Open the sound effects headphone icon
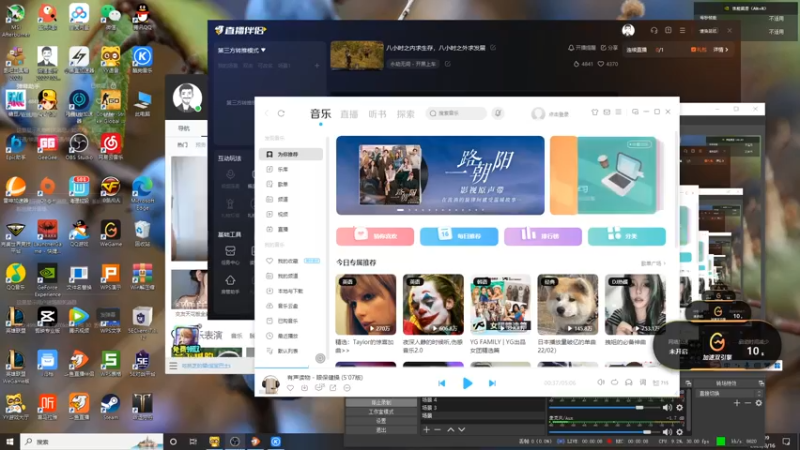Viewport: 800px width, 450px height. pyautogui.click(x=629, y=383)
